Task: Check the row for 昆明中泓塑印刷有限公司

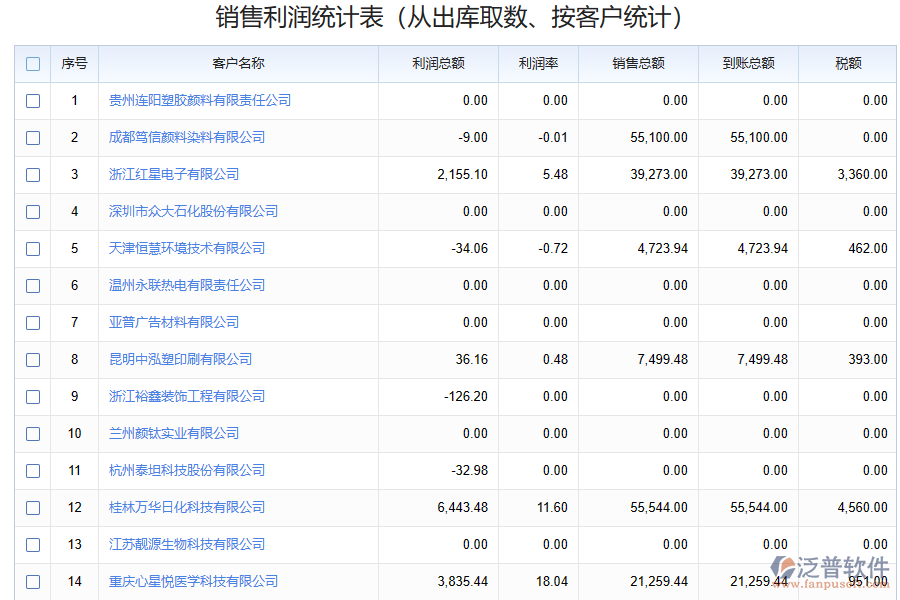Action: click(32, 359)
